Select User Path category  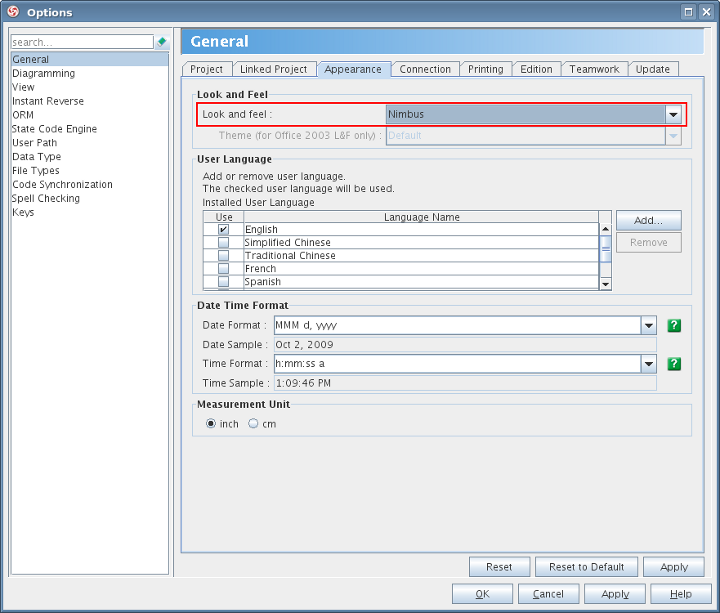click(x=90, y=143)
